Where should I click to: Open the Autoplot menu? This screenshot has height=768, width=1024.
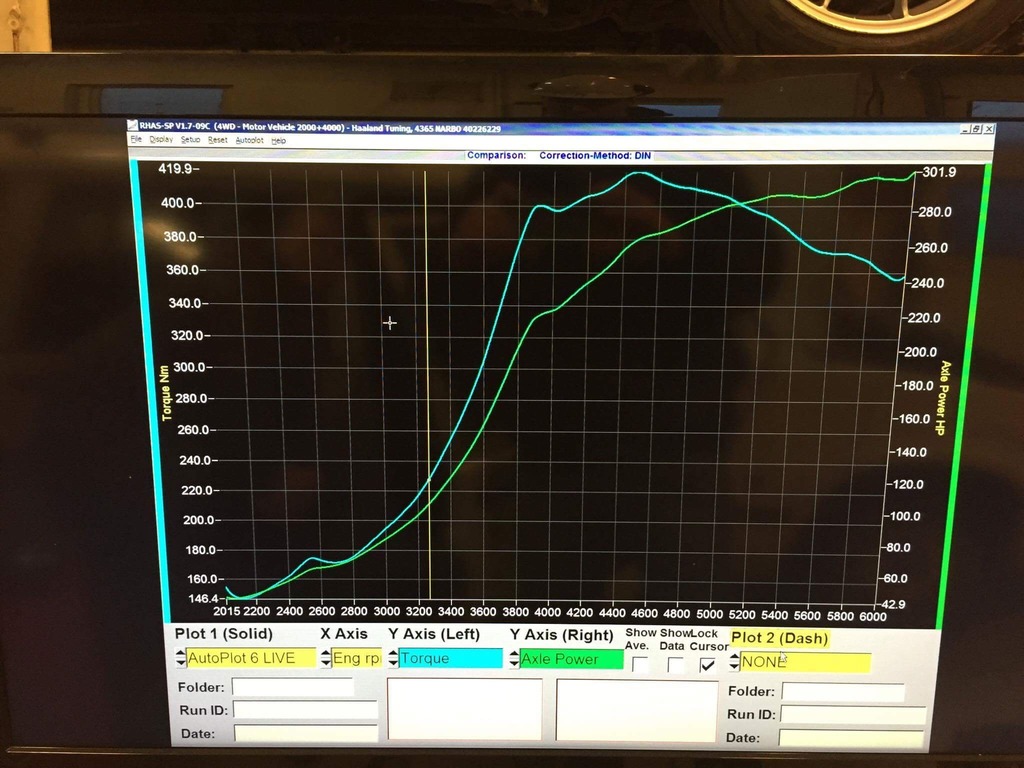249,140
